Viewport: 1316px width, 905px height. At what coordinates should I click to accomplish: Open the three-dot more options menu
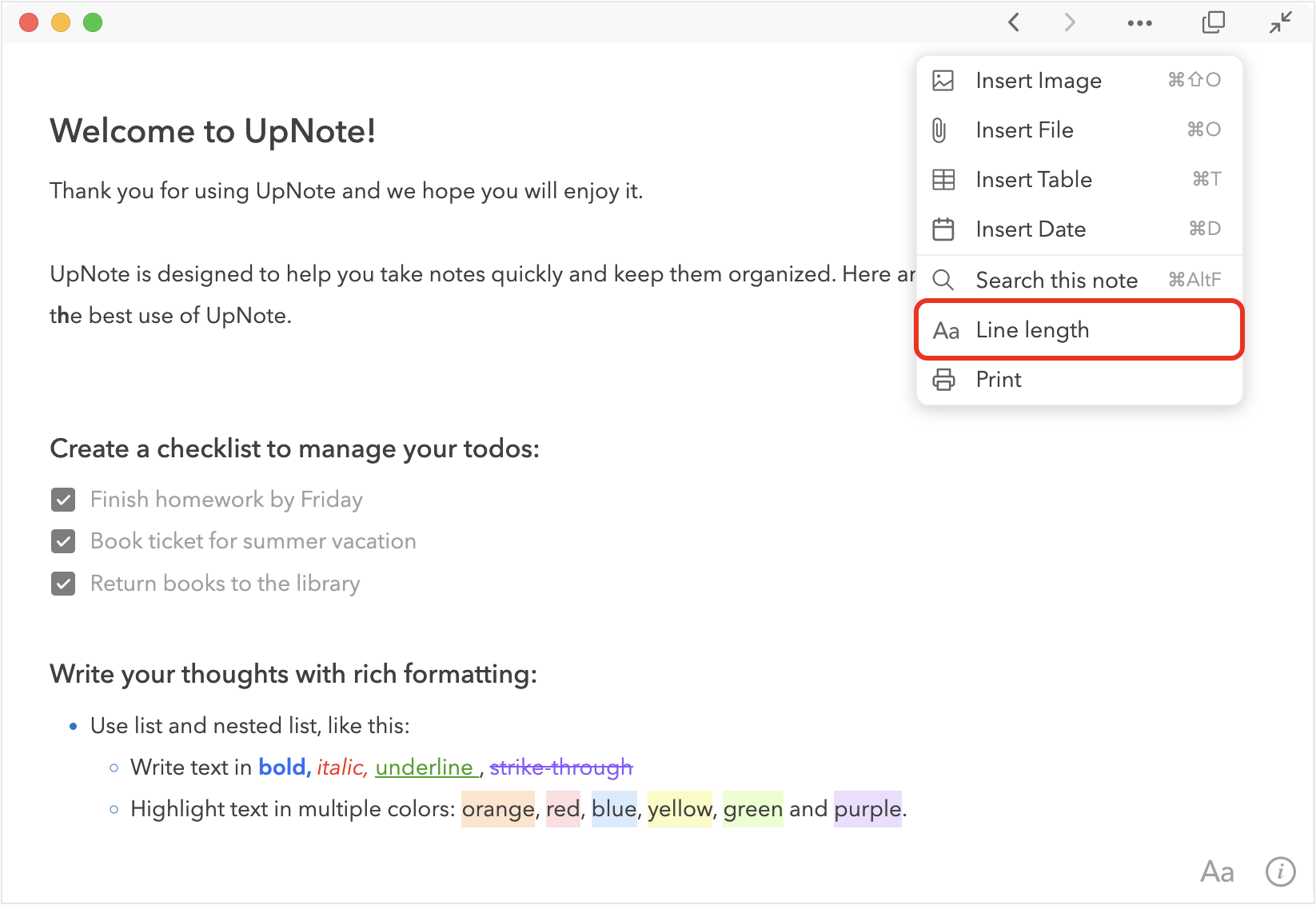1139,23
